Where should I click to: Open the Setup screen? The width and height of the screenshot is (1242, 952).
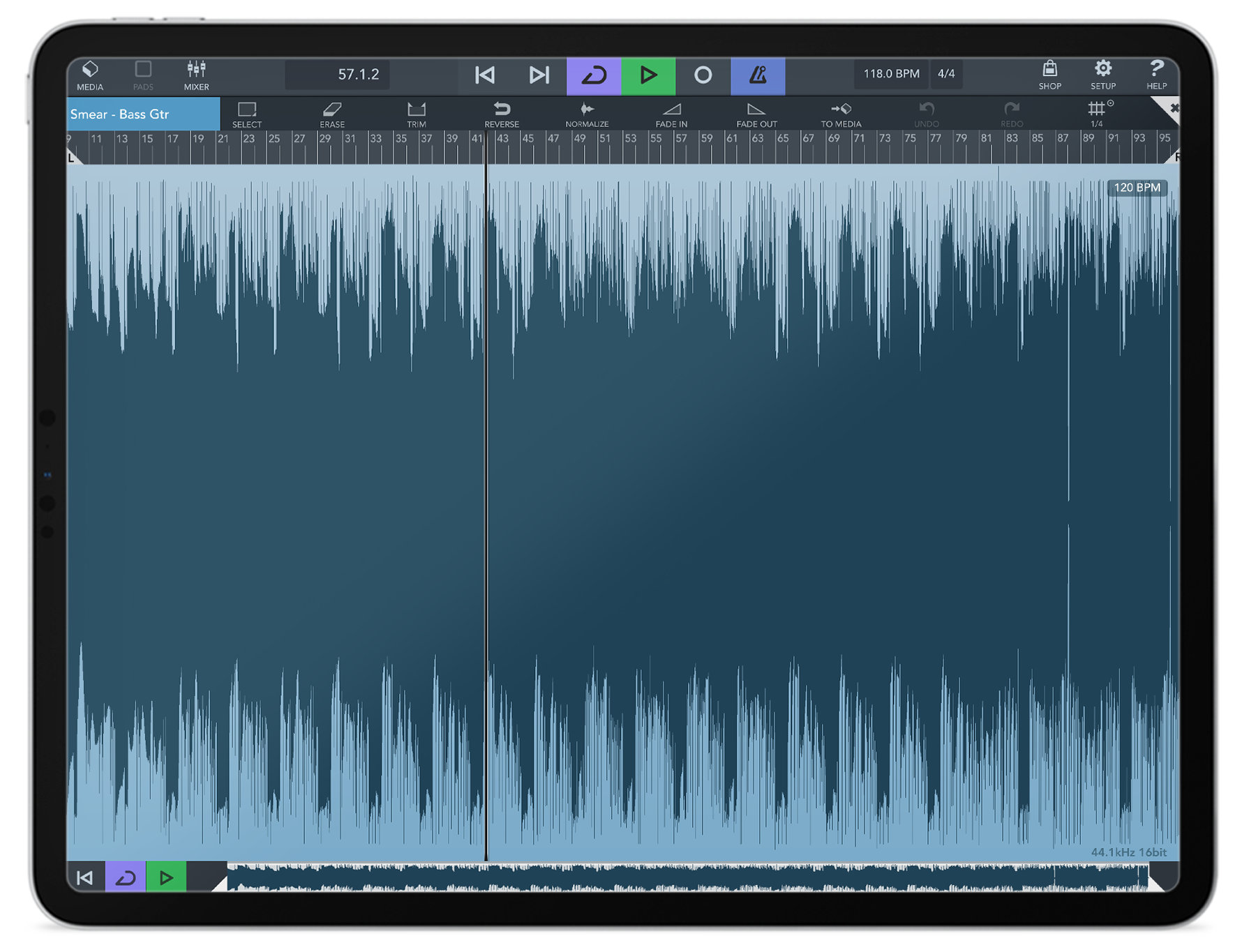[x=1103, y=73]
